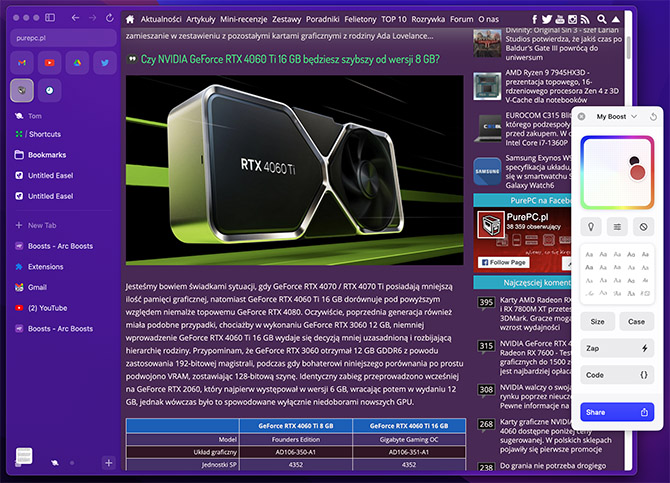Go forward with the right arrow
Image resolution: width=670 pixels, height=483 pixels.
click(x=92, y=18)
